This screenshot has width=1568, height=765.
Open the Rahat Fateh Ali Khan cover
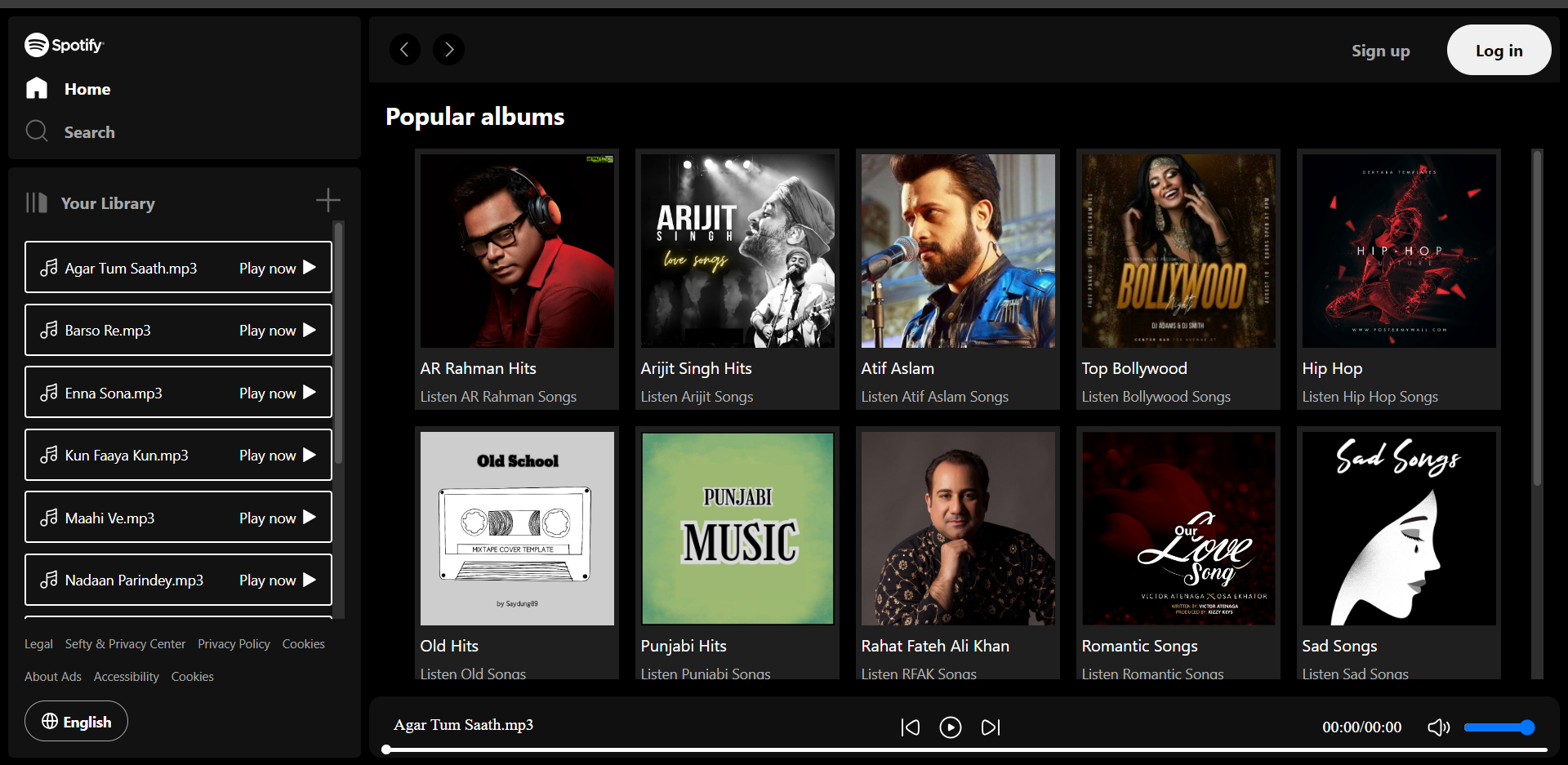coord(958,528)
